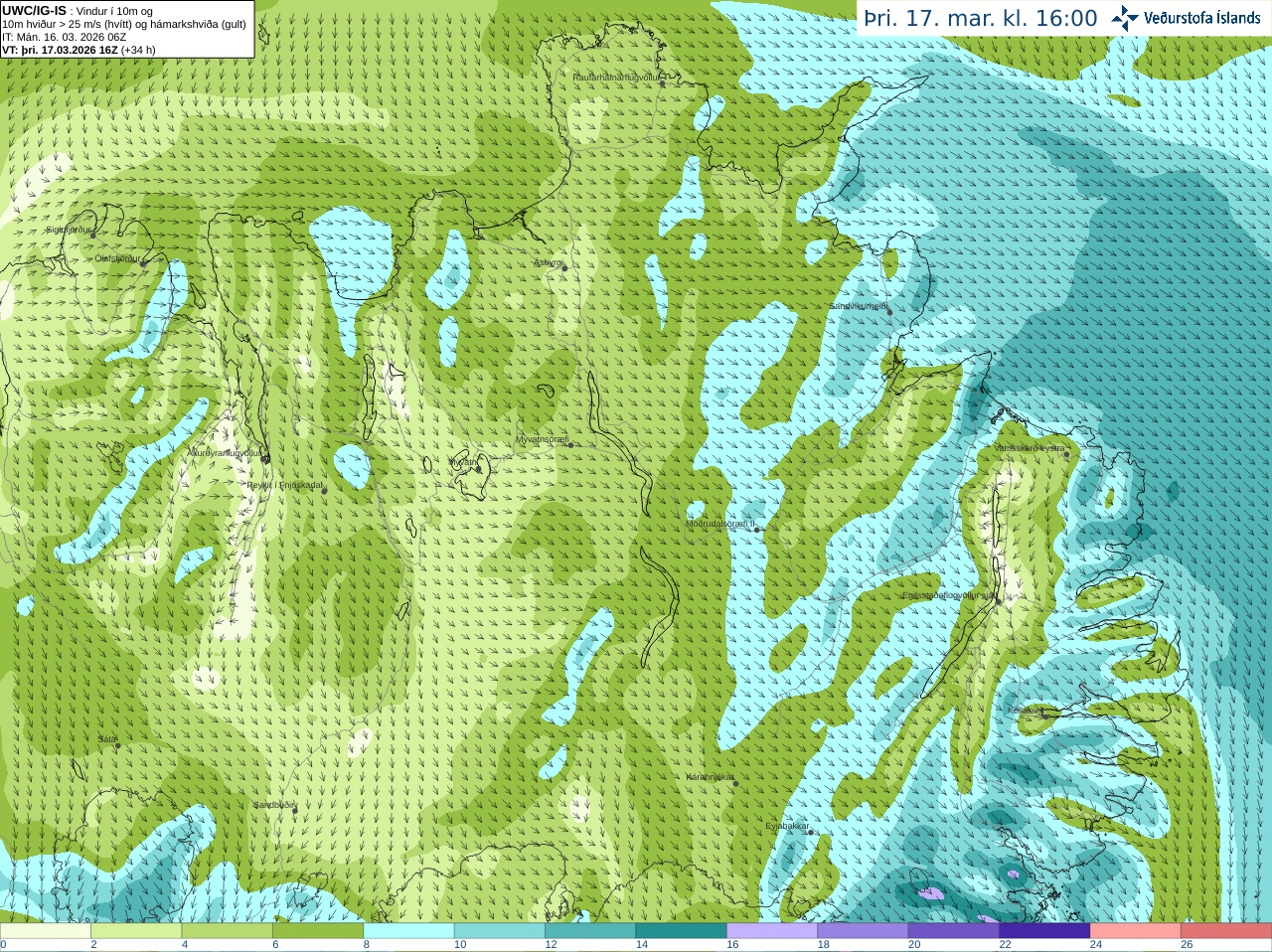Viewport: 1272px width, 952px height.
Task: Click the 22–24 m/s dark indigo swatch
Action: (x=1044, y=931)
